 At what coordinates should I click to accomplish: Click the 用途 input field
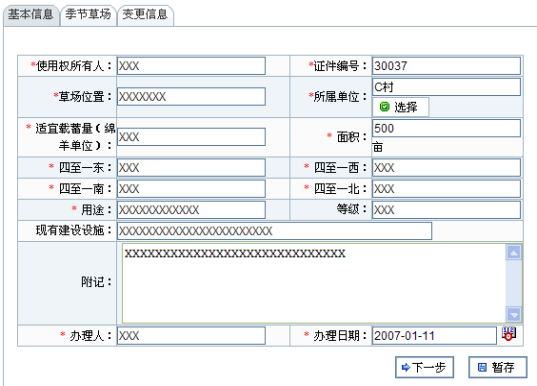coord(191,210)
